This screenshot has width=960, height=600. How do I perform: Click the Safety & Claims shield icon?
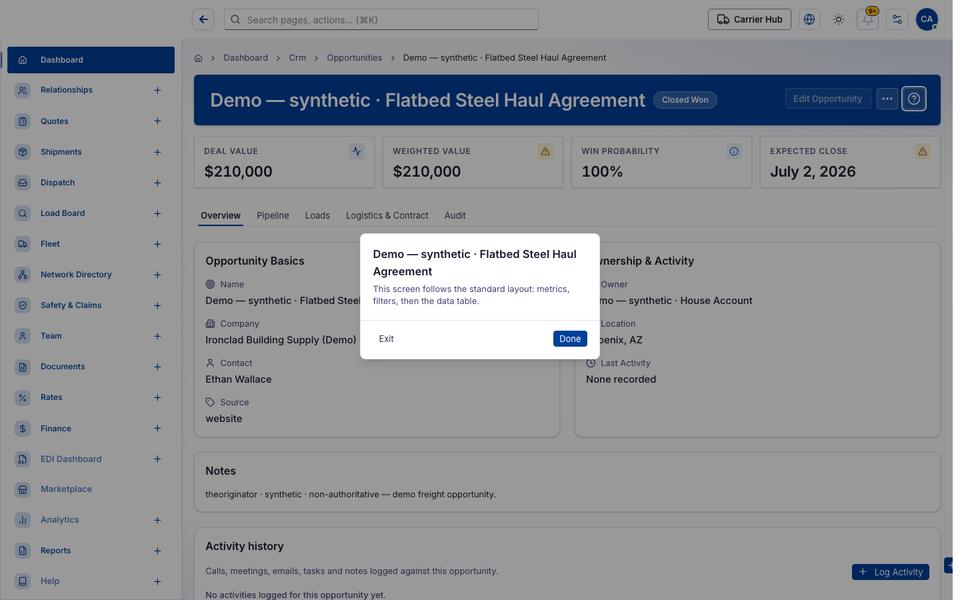(23, 305)
